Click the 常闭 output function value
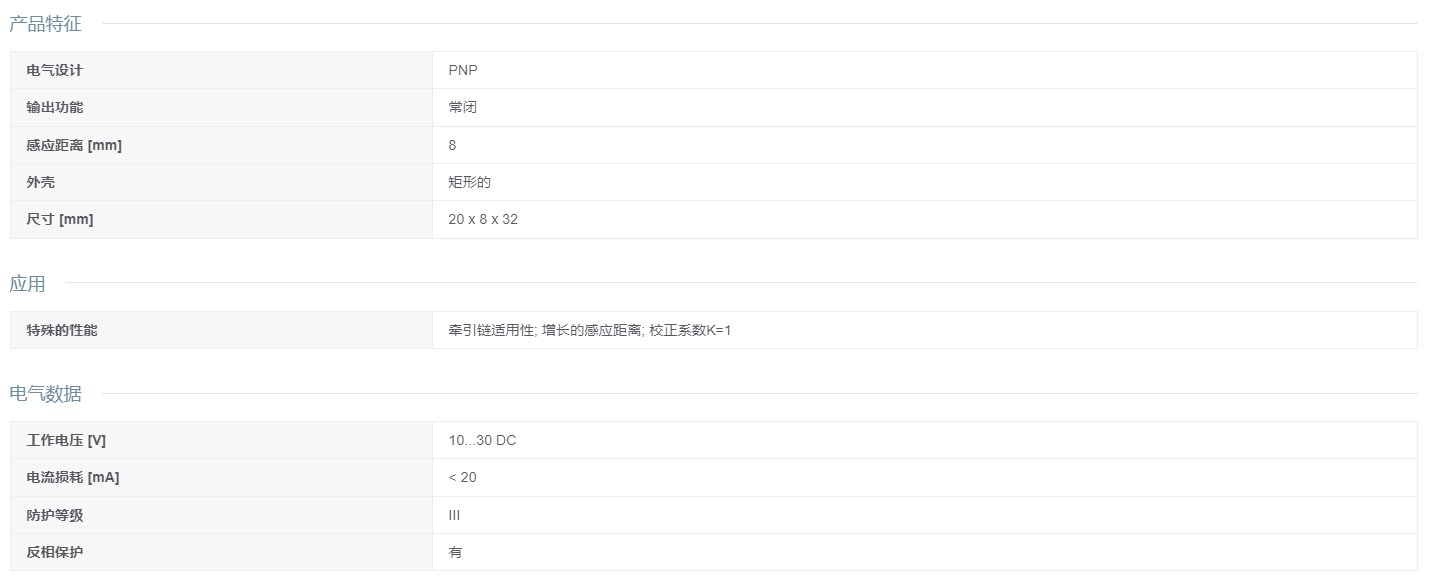The width and height of the screenshot is (1432, 577). coord(463,107)
